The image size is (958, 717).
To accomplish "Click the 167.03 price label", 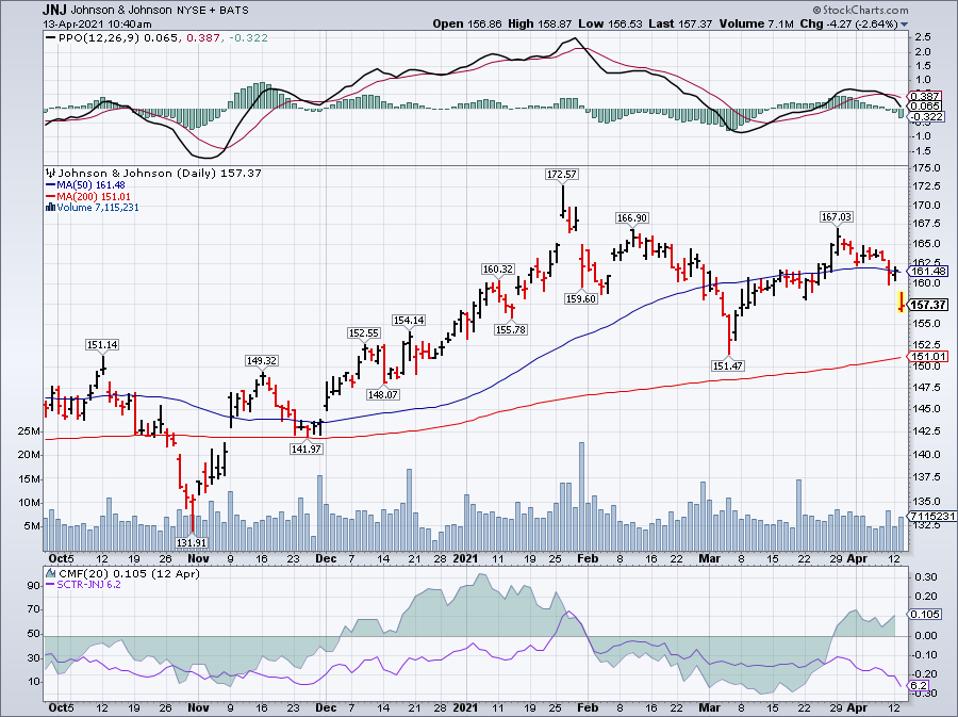I will (x=836, y=217).
